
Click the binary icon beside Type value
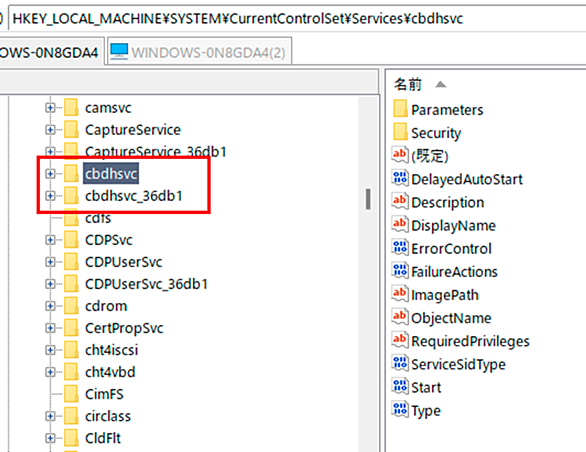[x=400, y=410]
